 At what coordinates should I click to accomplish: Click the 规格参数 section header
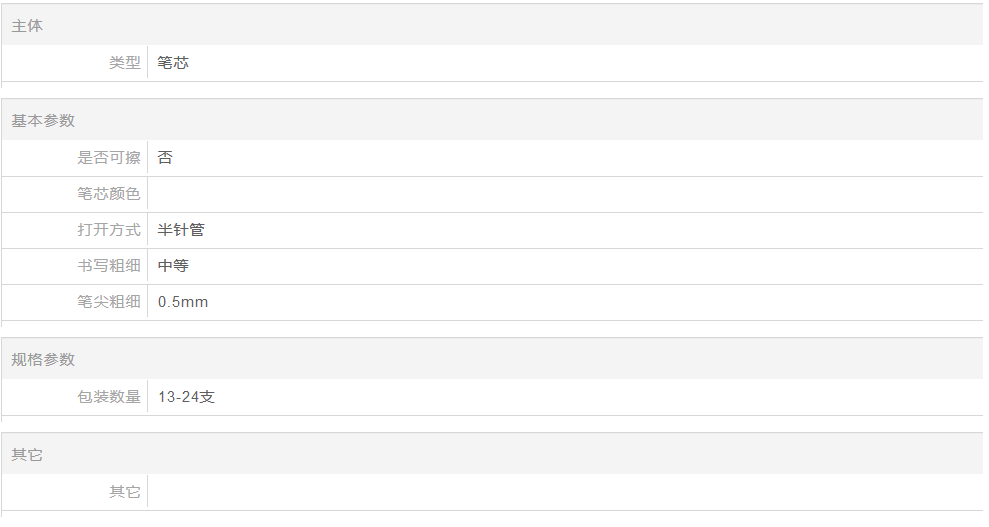[x=43, y=360]
